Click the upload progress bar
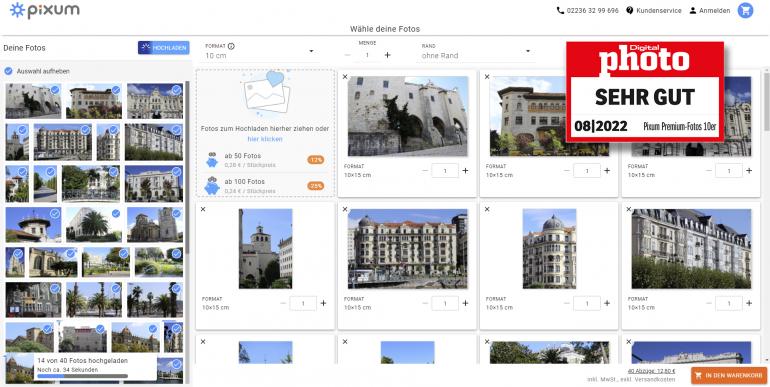Viewport: 770px width, 387px height. click(x=82, y=376)
